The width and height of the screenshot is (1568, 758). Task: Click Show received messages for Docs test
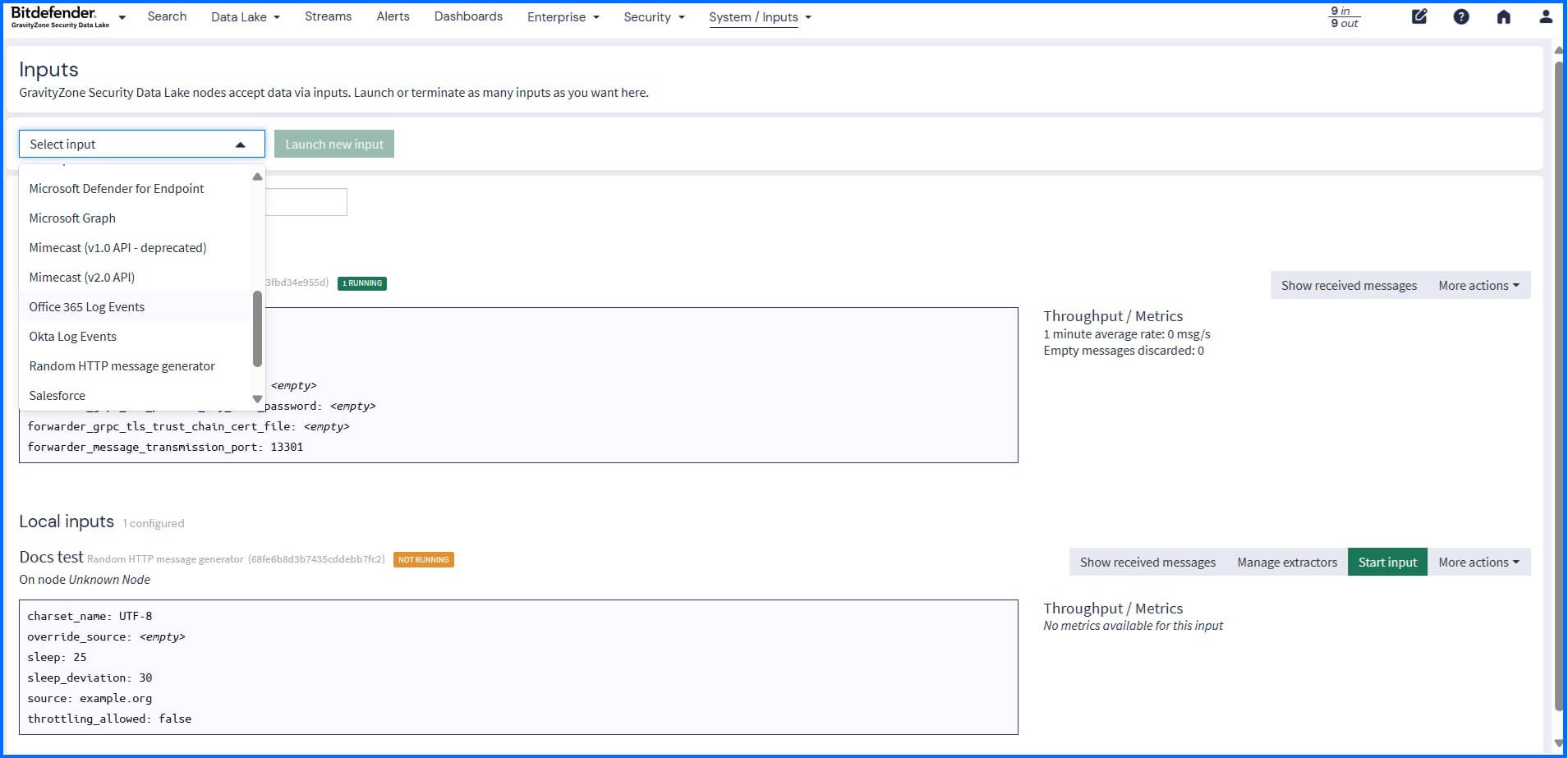(1147, 562)
